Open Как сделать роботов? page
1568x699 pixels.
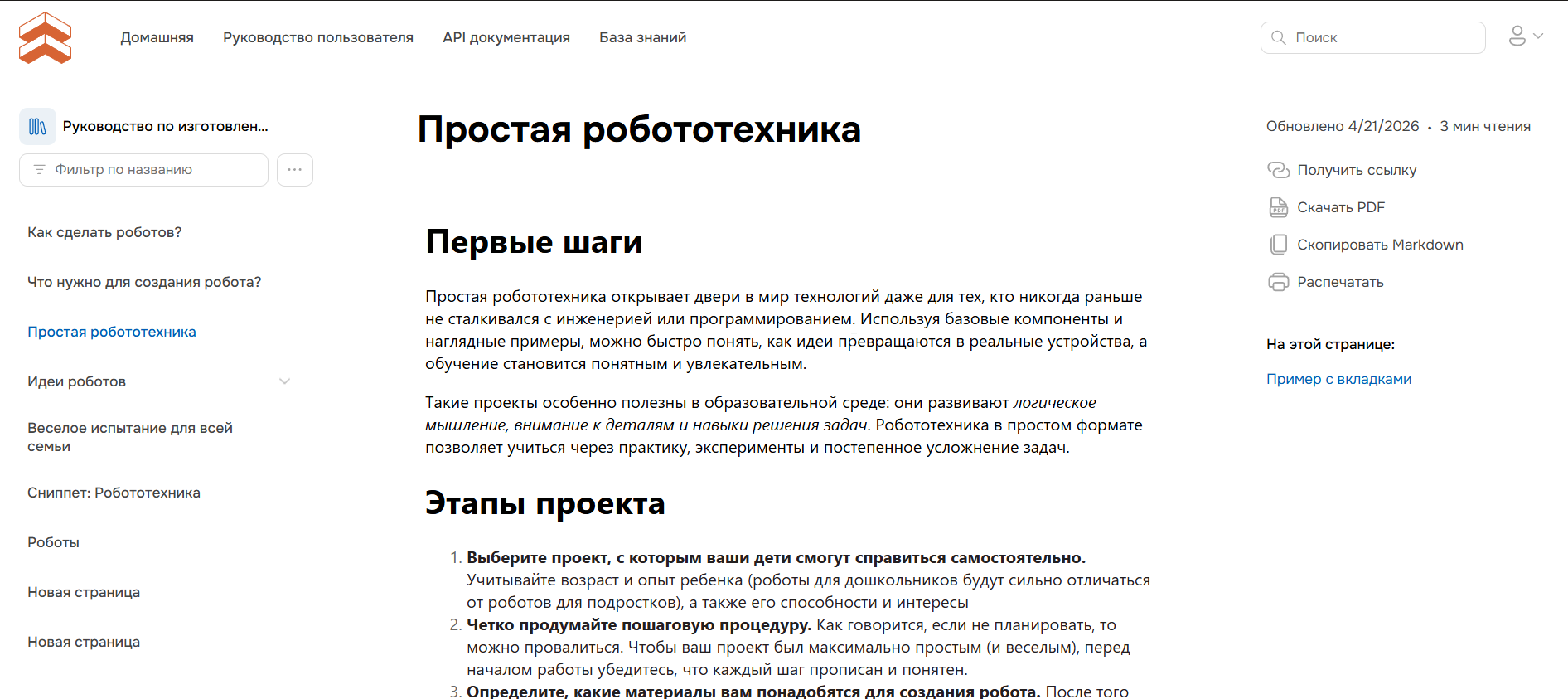pos(104,232)
